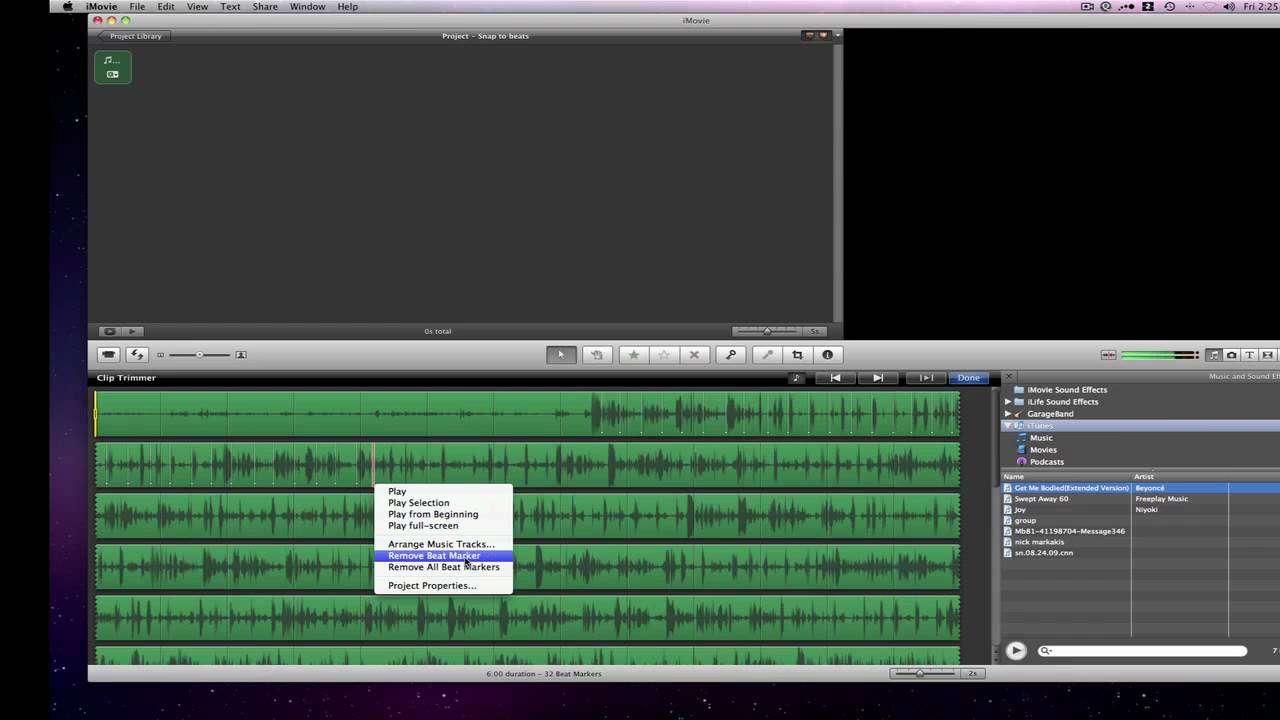Click the voiceover microphone tool
The width and height of the screenshot is (1280, 720).
[767, 355]
